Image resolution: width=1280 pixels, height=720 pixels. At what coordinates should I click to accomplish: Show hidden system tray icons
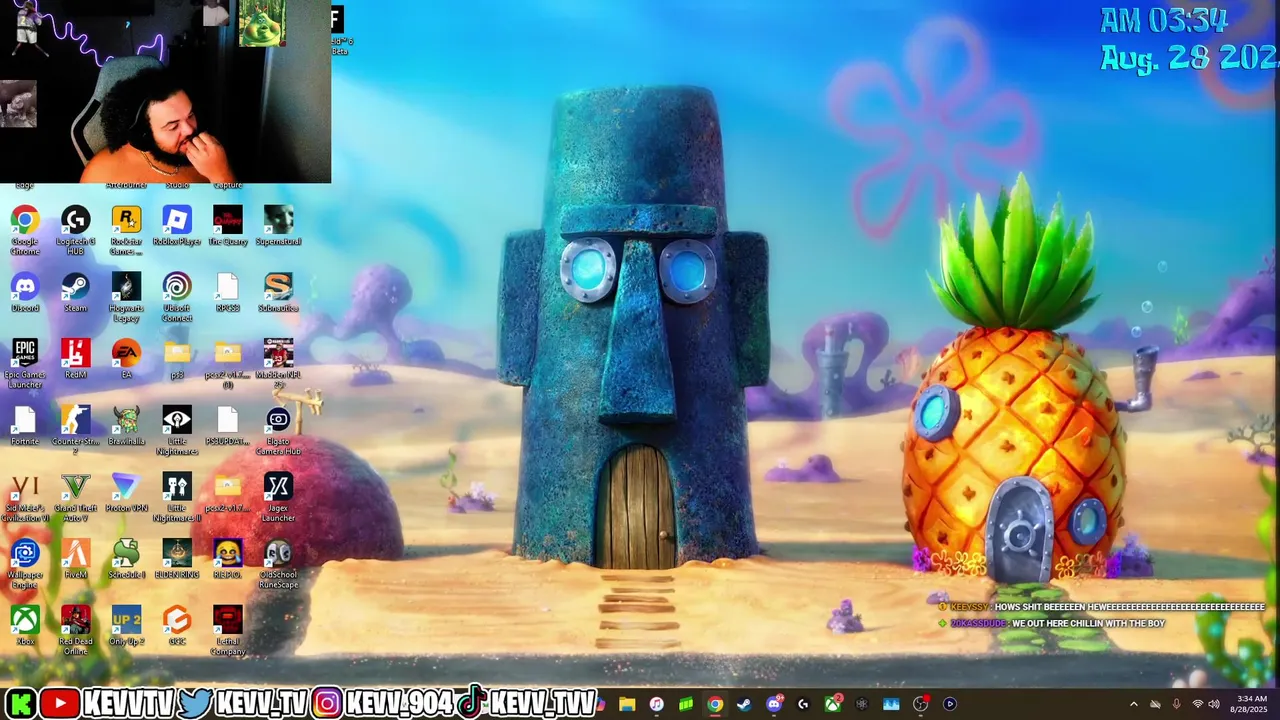coord(1133,704)
